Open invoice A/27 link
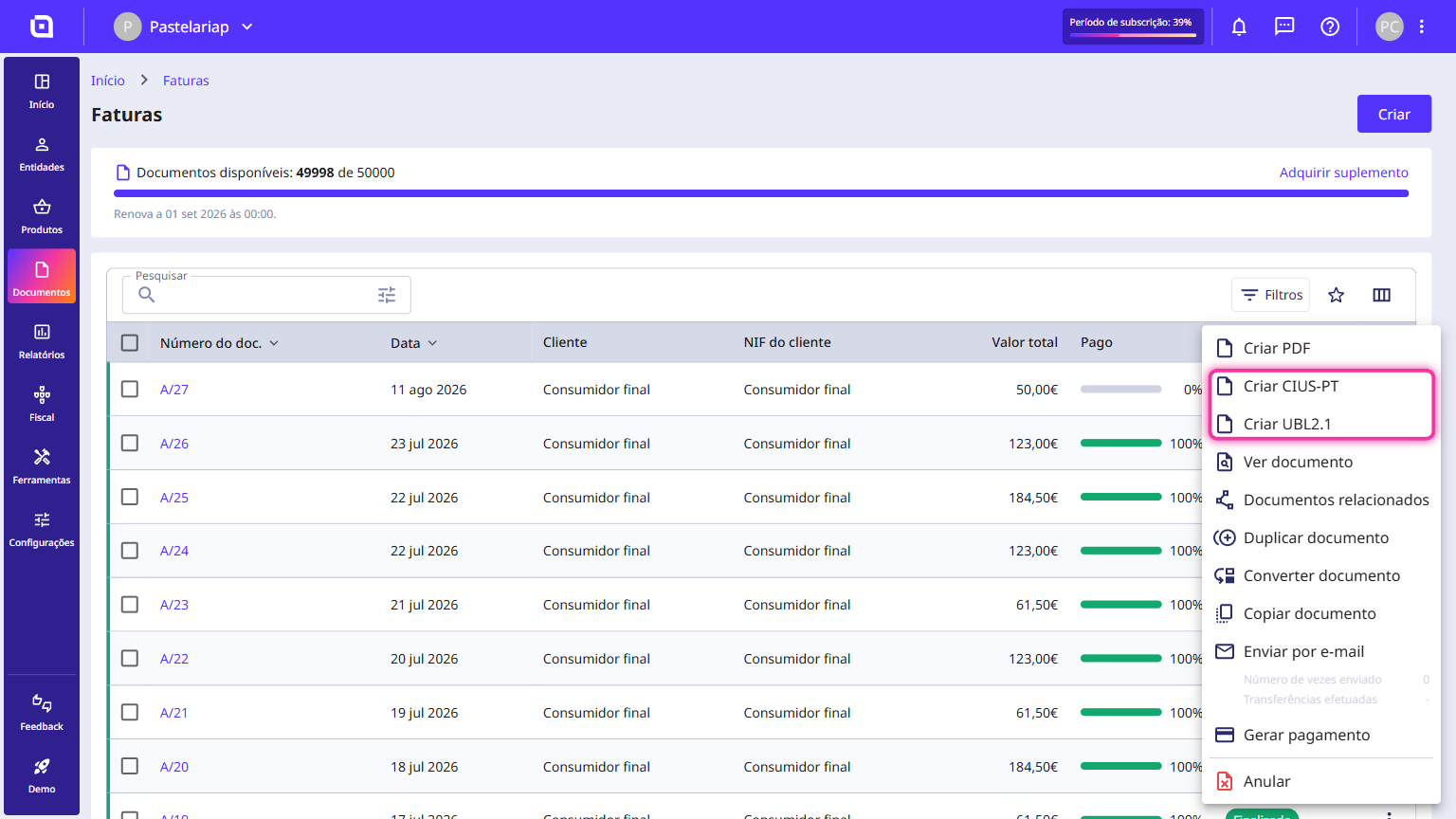Image resolution: width=1456 pixels, height=819 pixels. 174,390
